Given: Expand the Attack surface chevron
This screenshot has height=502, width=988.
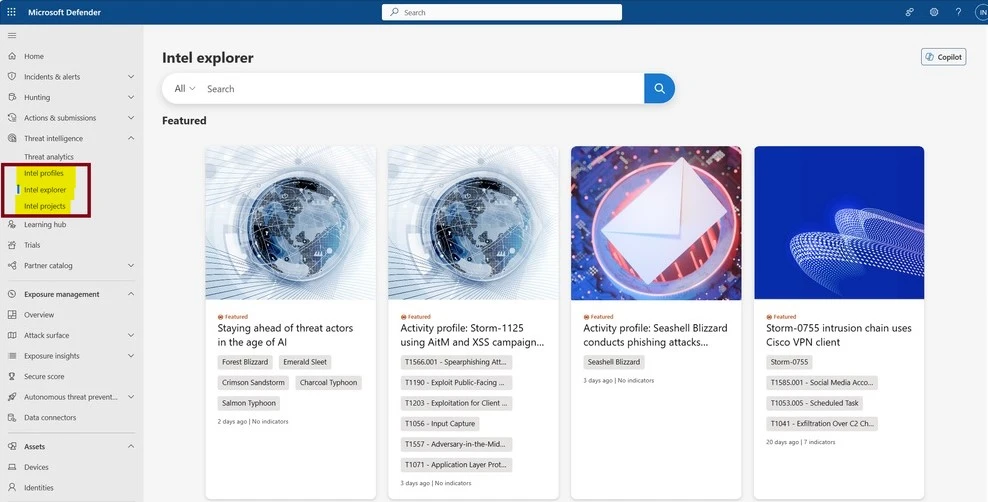Looking at the screenshot, I should pos(131,335).
